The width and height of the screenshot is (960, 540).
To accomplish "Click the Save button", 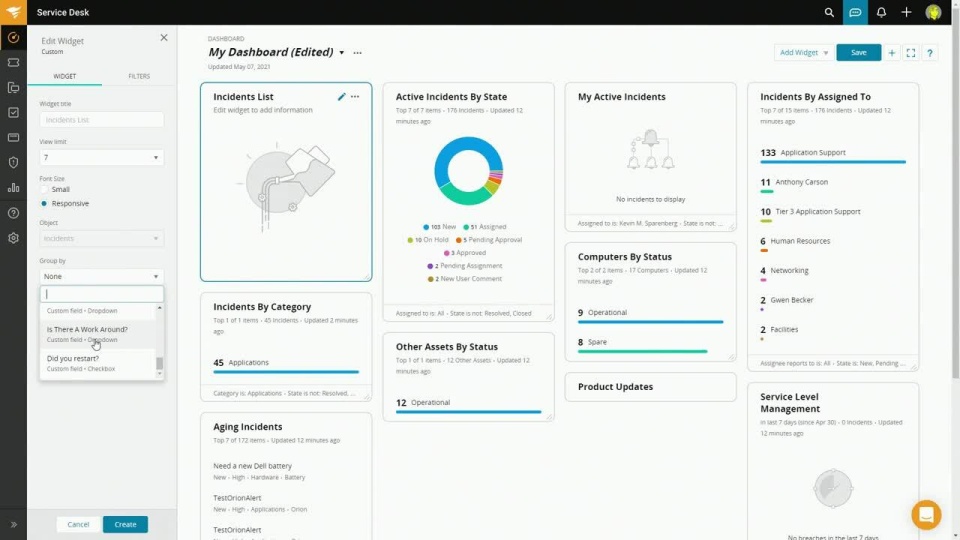I will pos(858,53).
